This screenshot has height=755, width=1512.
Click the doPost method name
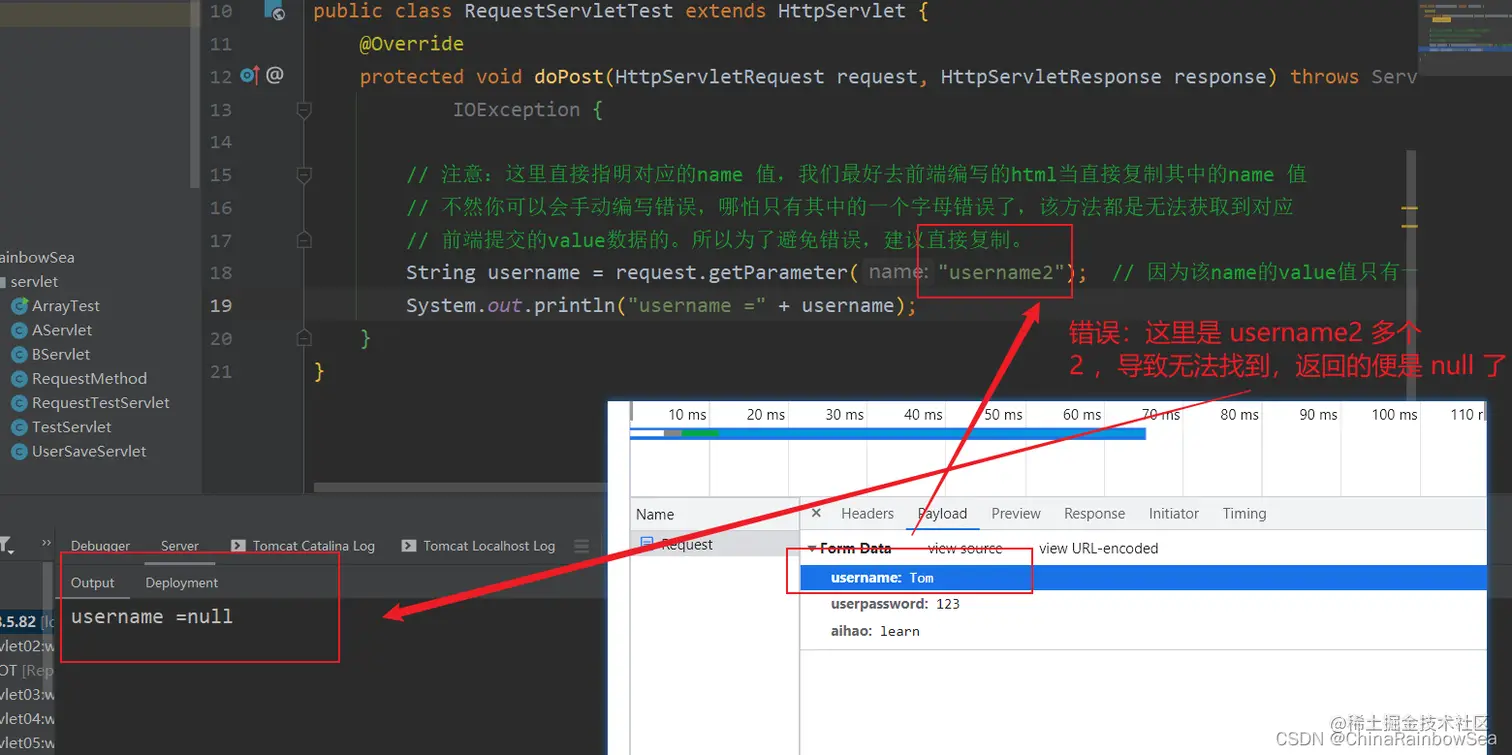pos(569,76)
